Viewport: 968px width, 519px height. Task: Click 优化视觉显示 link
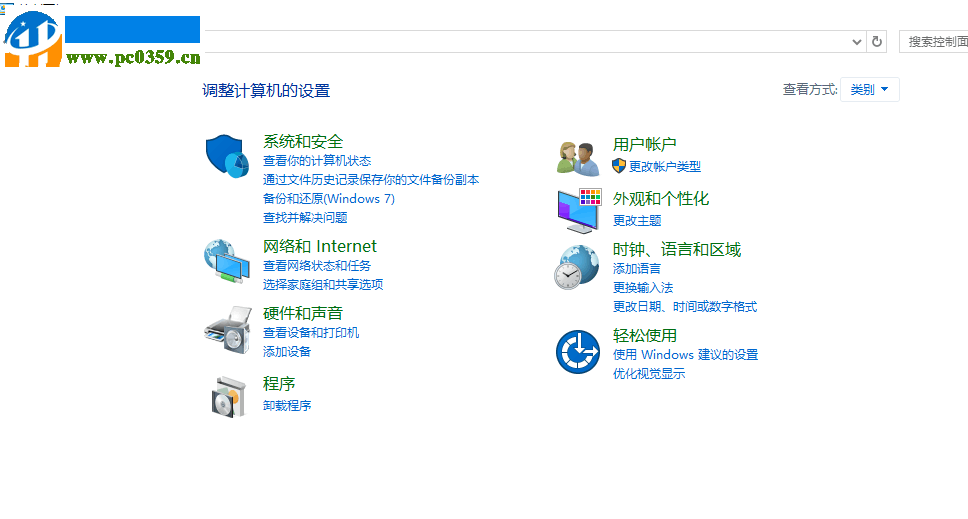coord(649,373)
